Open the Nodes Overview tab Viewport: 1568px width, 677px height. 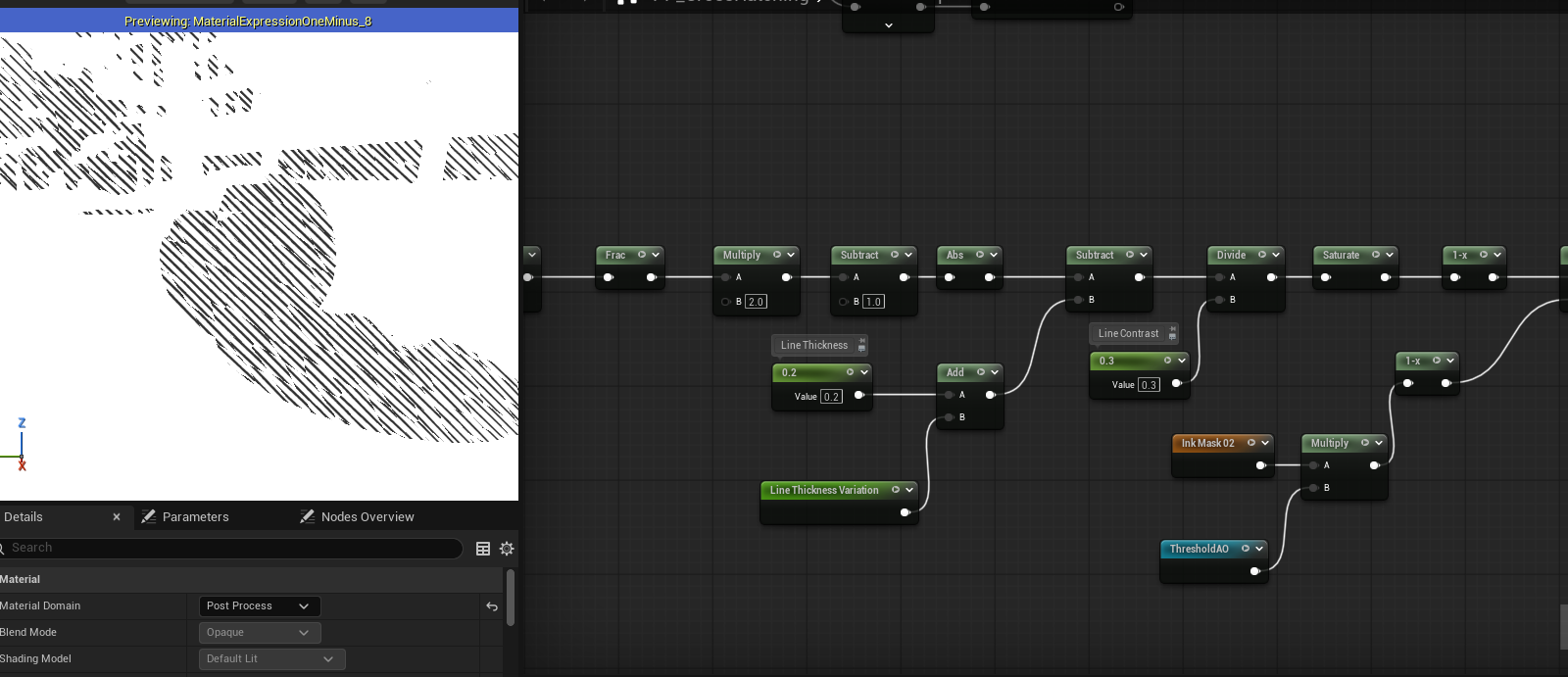click(367, 517)
